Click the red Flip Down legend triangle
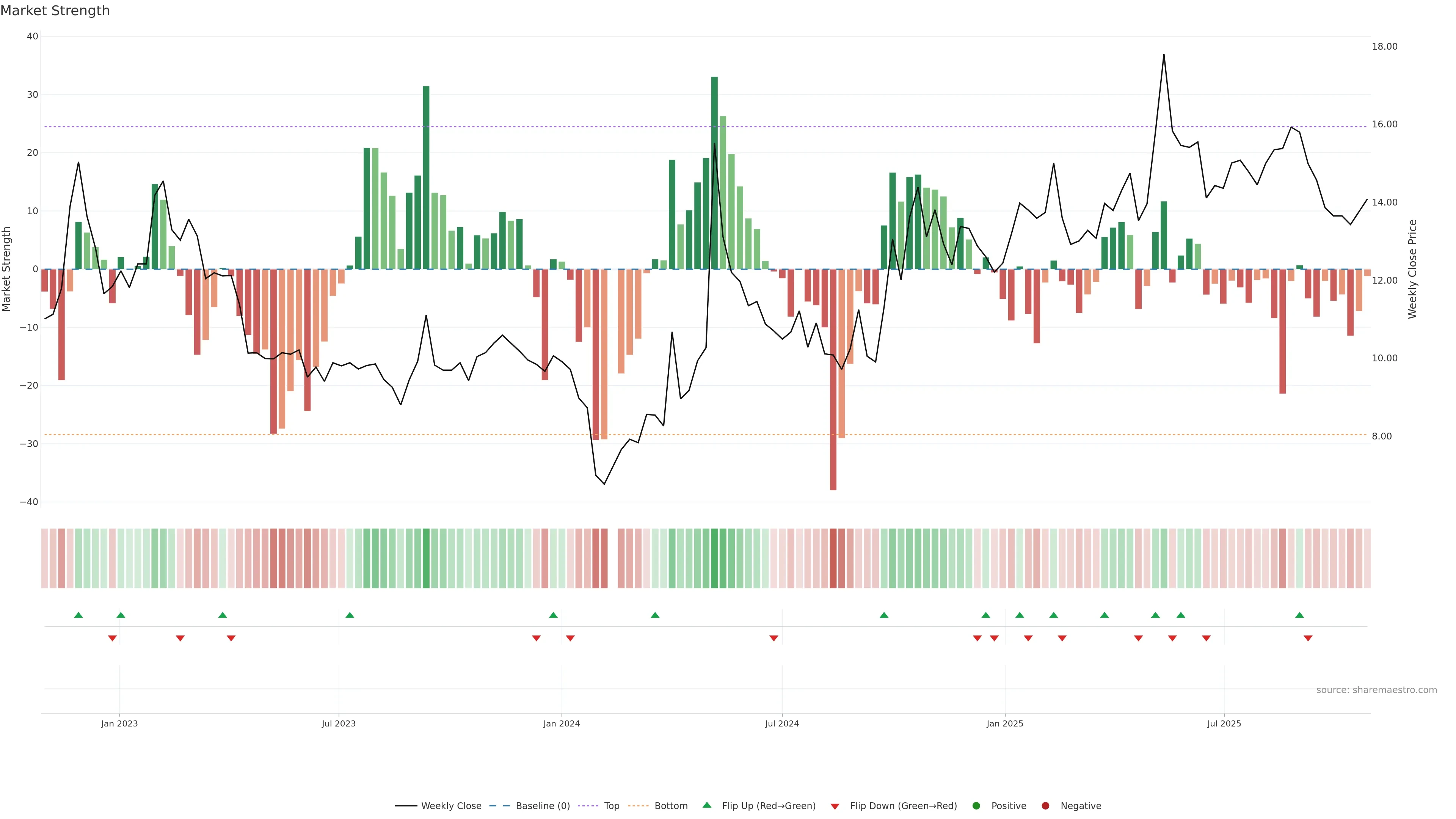This screenshot has width=1456, height=819. (x=835, y=806)
